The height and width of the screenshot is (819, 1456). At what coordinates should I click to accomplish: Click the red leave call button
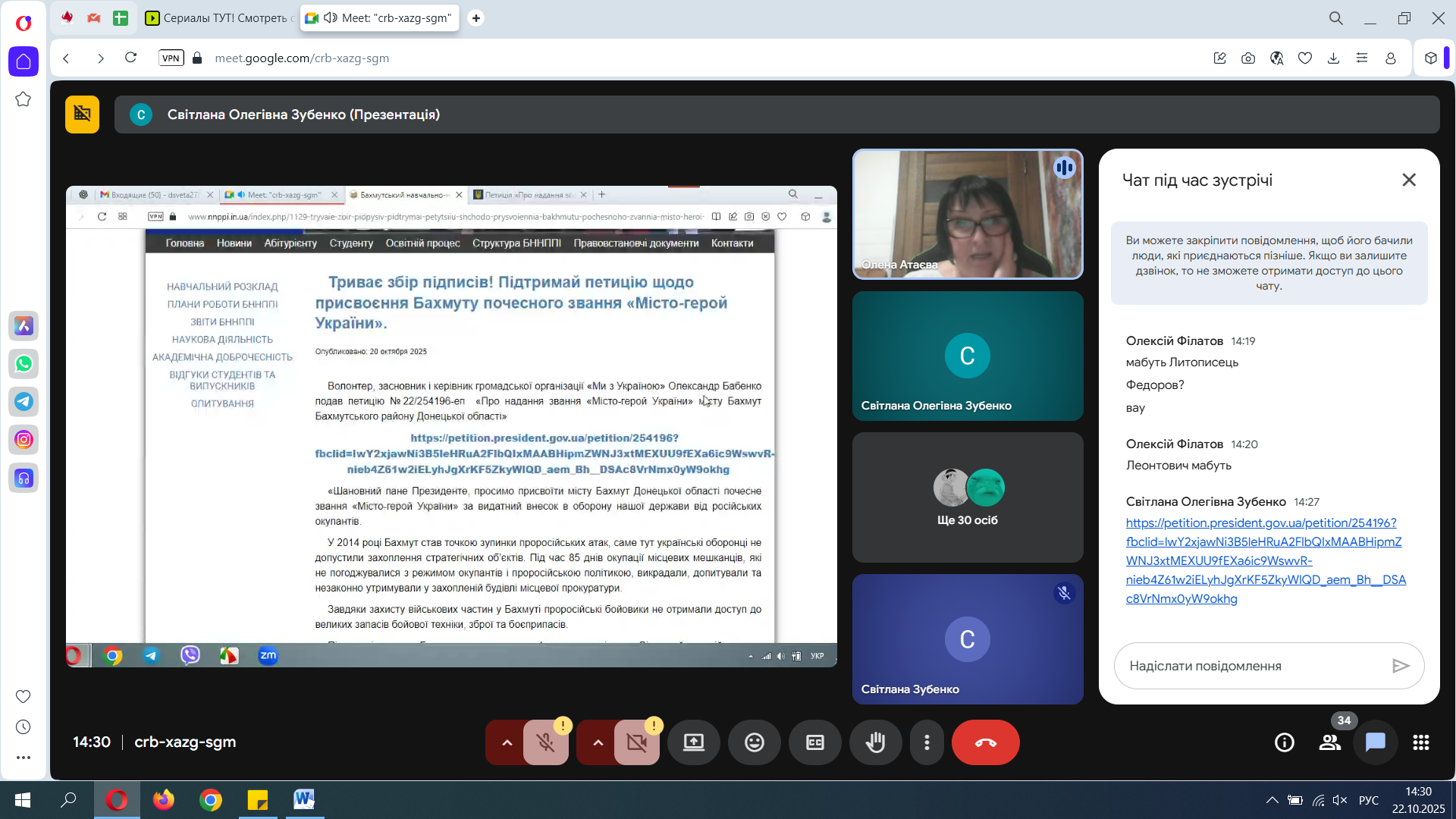pos(985,742)
